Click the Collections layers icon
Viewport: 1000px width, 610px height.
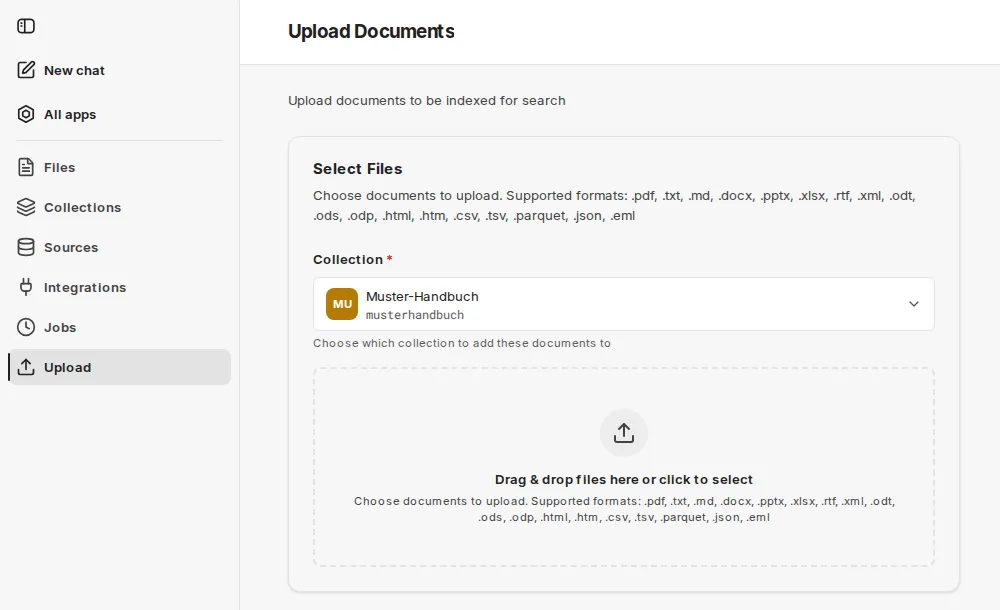tap(26, 207)
